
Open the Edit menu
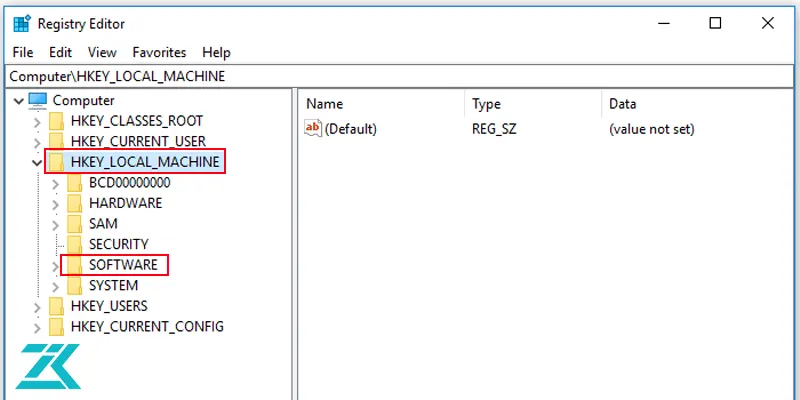(60, 52)
